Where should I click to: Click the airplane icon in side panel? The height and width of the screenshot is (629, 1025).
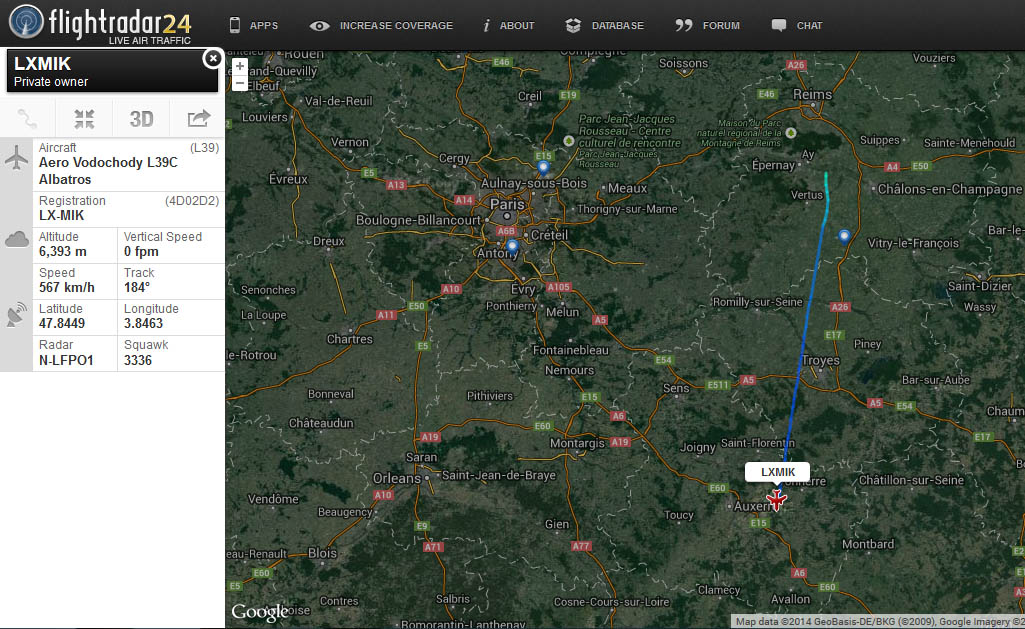point(16,158)
